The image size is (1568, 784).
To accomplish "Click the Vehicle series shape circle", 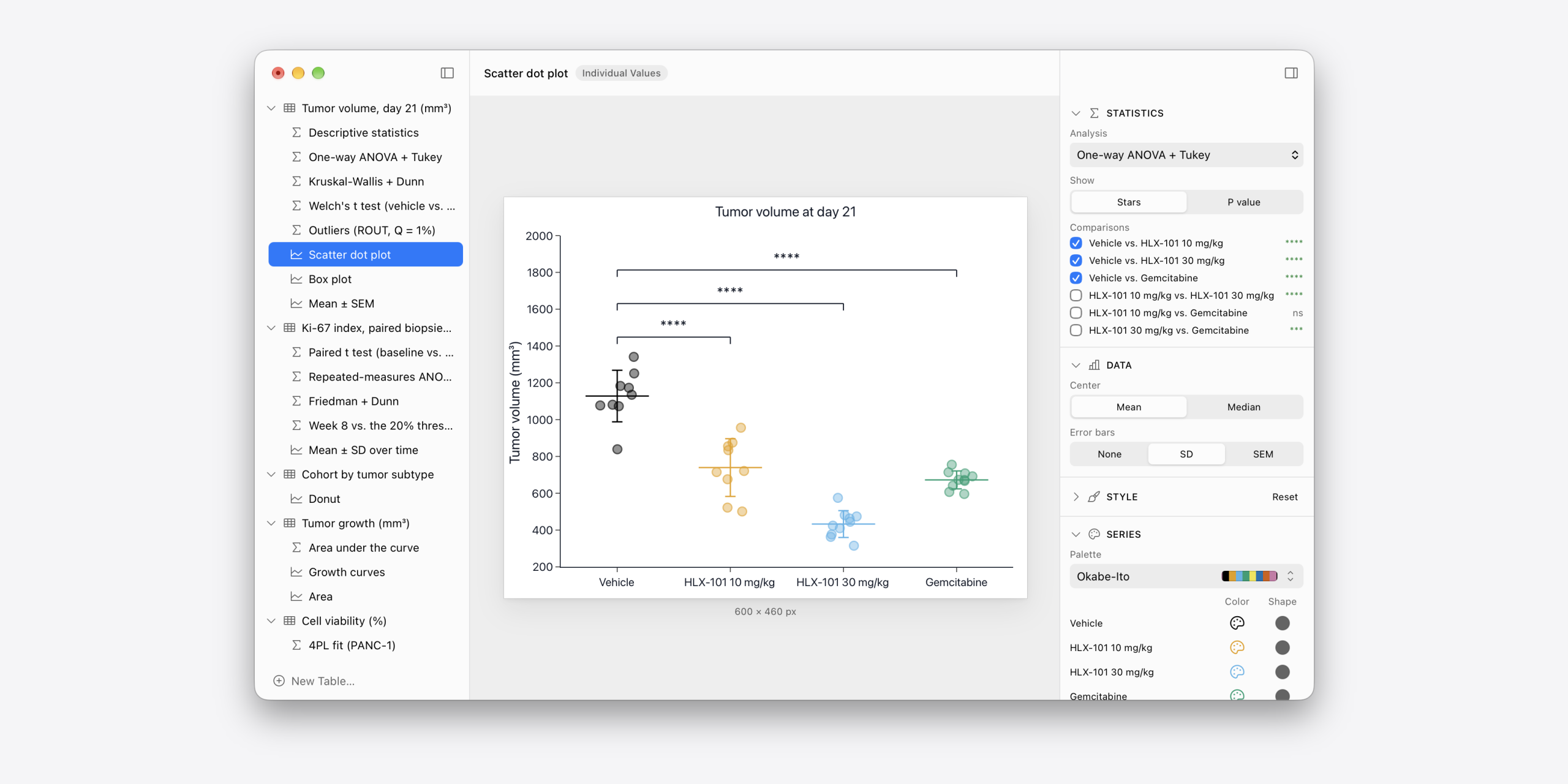I will pos(1282,623).
